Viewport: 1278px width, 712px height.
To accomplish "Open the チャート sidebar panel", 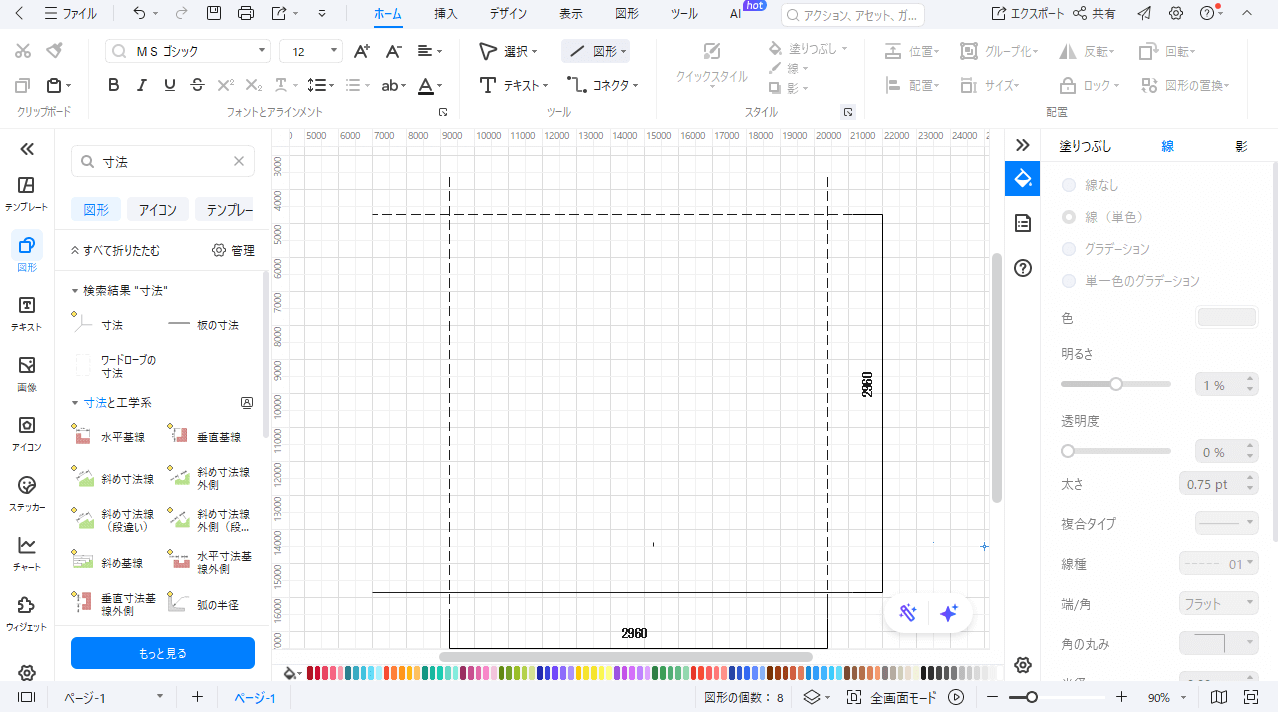I will [27, 553].
